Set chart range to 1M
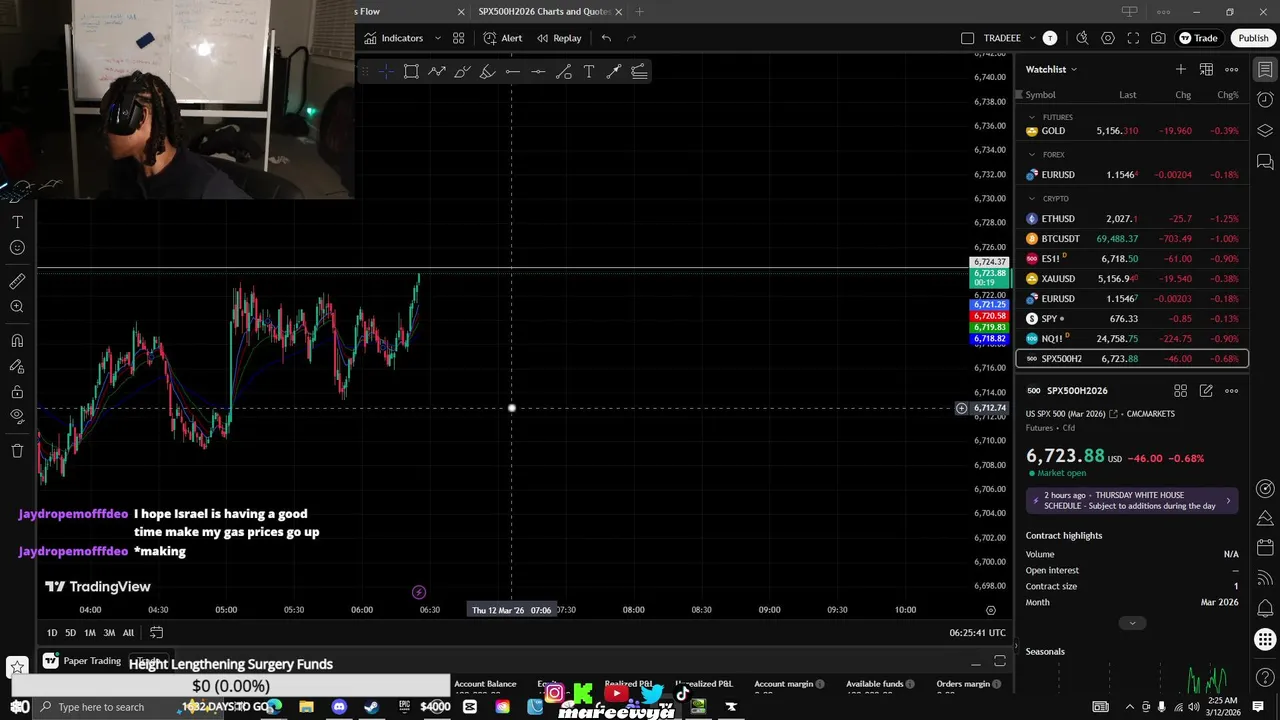 [x=90, y=633]
